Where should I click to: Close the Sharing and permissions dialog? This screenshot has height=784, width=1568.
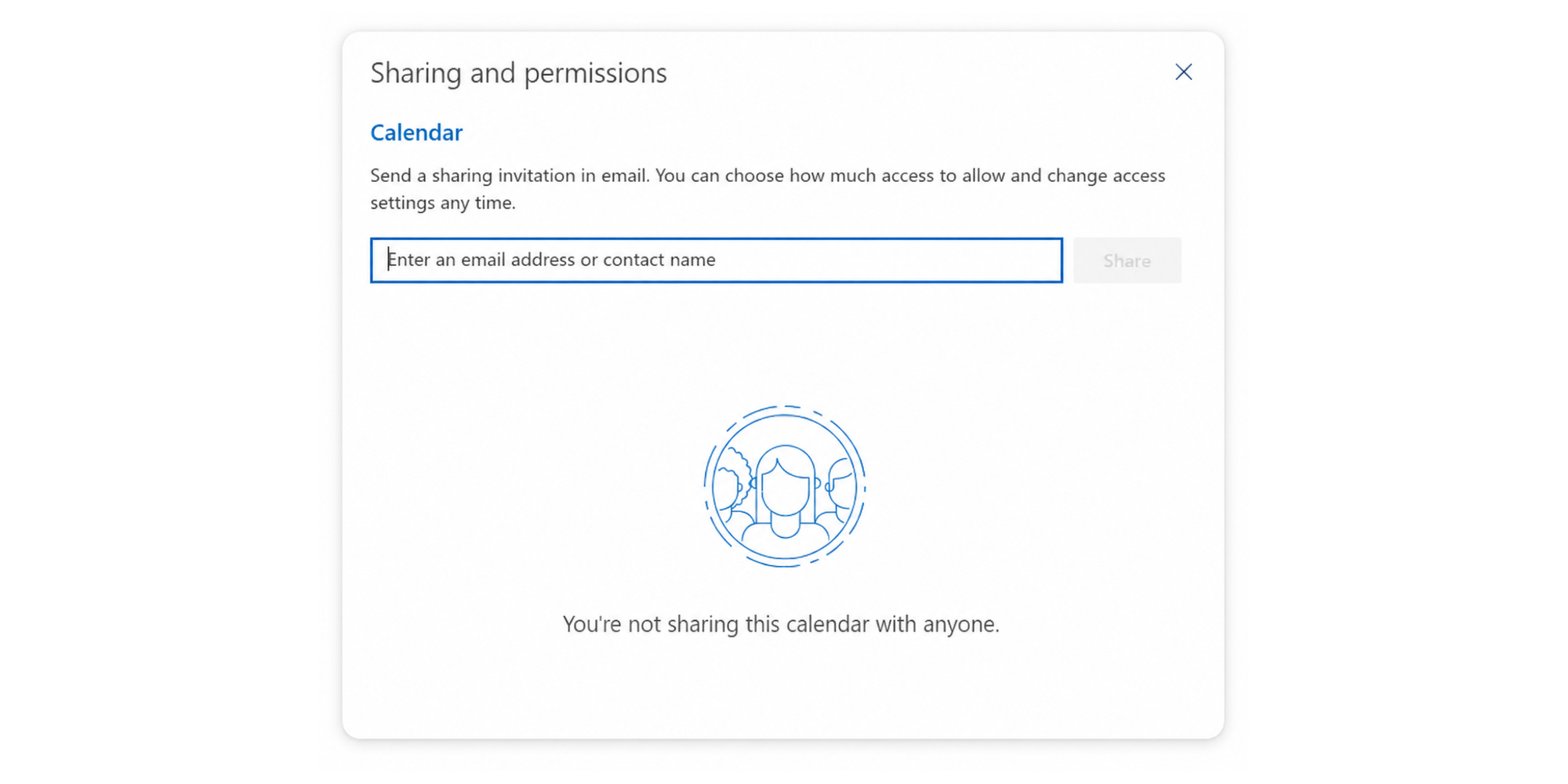pos(1183,72)
